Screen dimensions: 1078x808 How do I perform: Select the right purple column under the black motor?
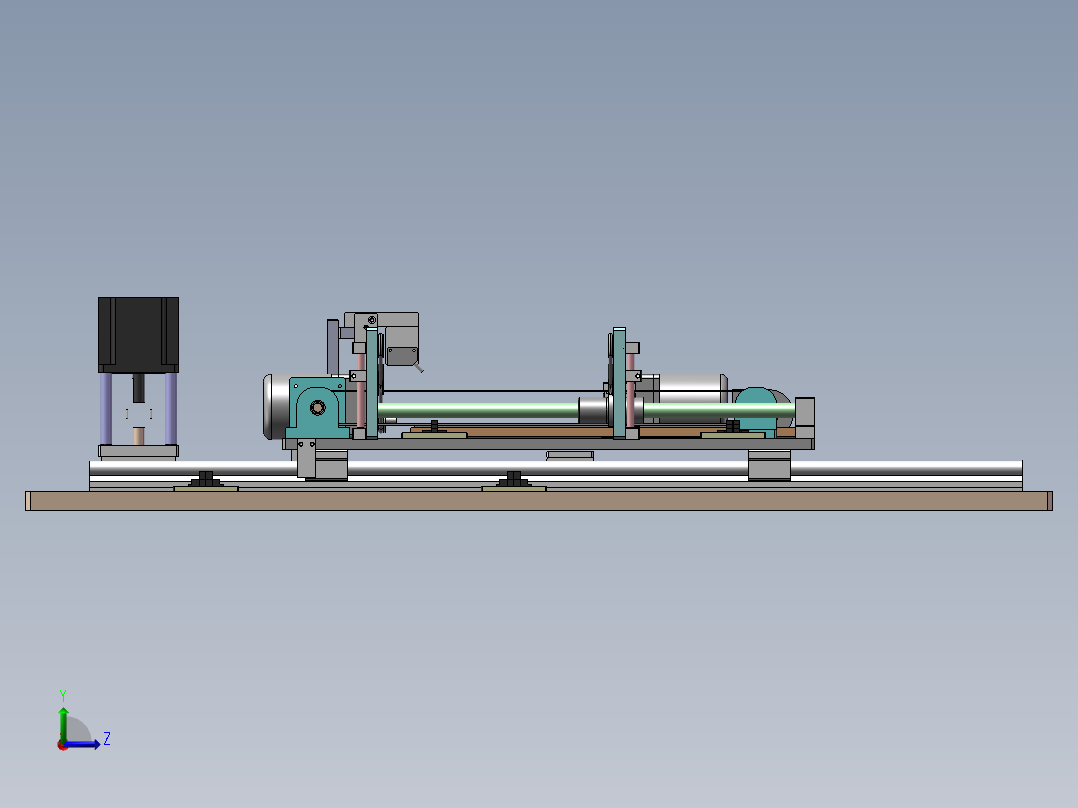[171, 407]
